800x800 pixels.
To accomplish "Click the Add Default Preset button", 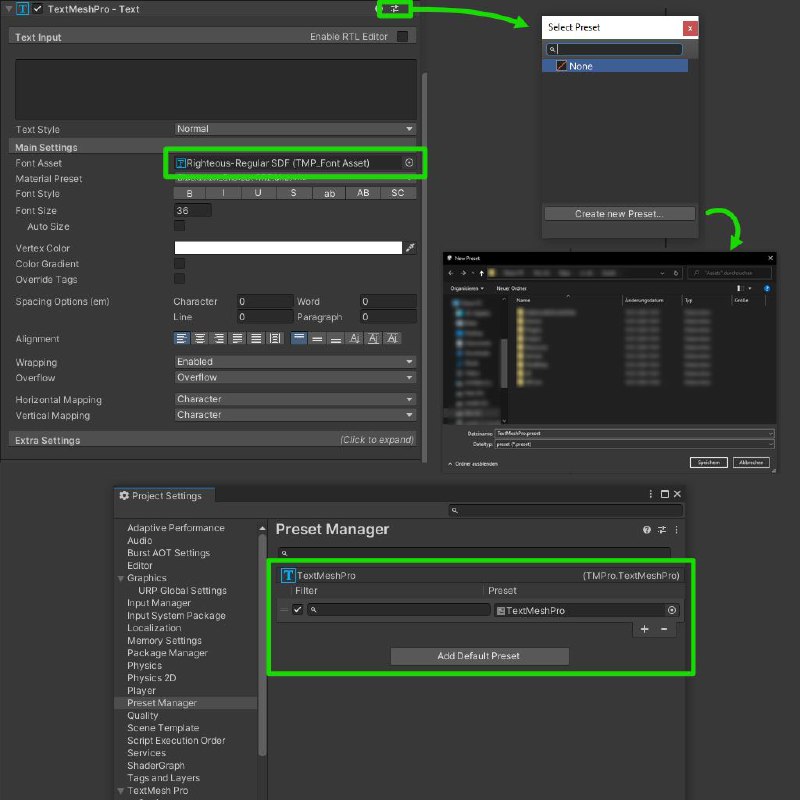I will tap(479, 656).
